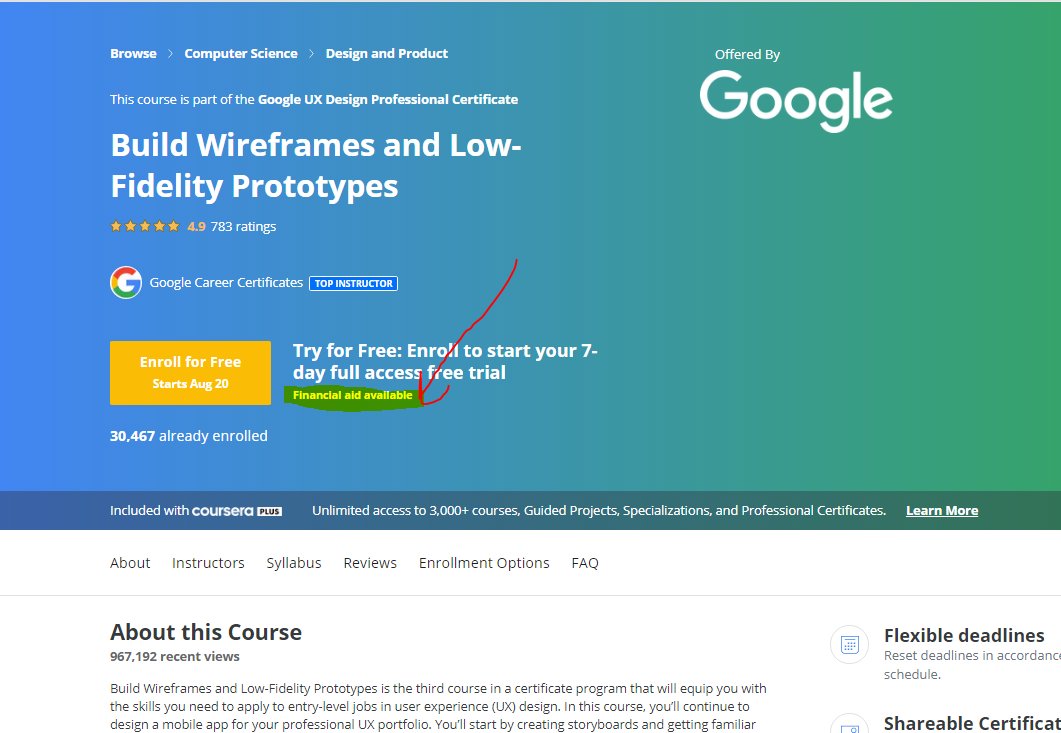1061x733 pixels.
Task: Click the Coursera Plus logo
Action: 237,511
